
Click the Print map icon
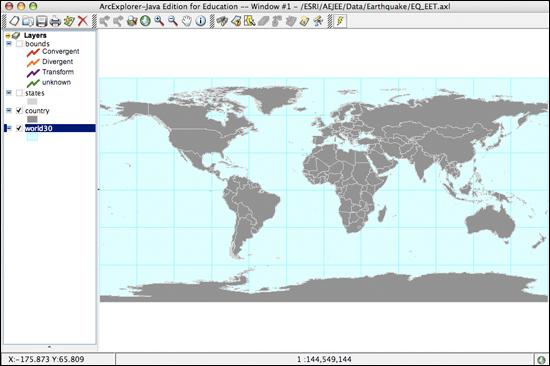pyautogui.click(x=55, y=21)
